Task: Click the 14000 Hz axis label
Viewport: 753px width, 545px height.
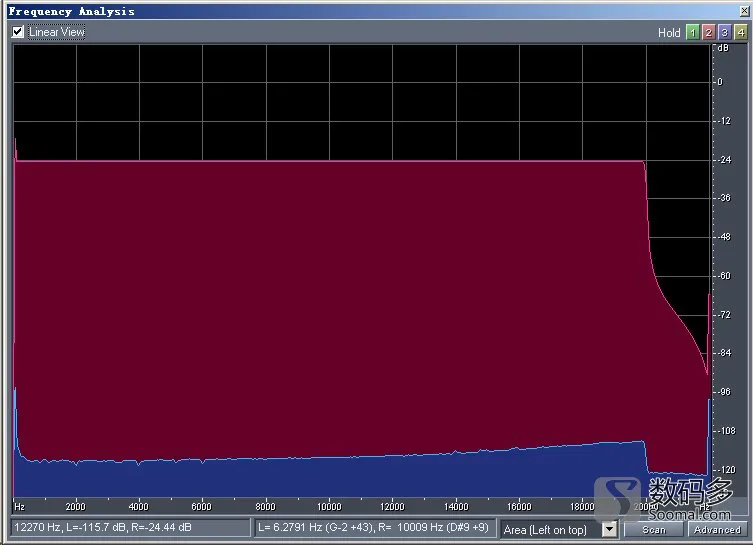Action: click(456, 506)
